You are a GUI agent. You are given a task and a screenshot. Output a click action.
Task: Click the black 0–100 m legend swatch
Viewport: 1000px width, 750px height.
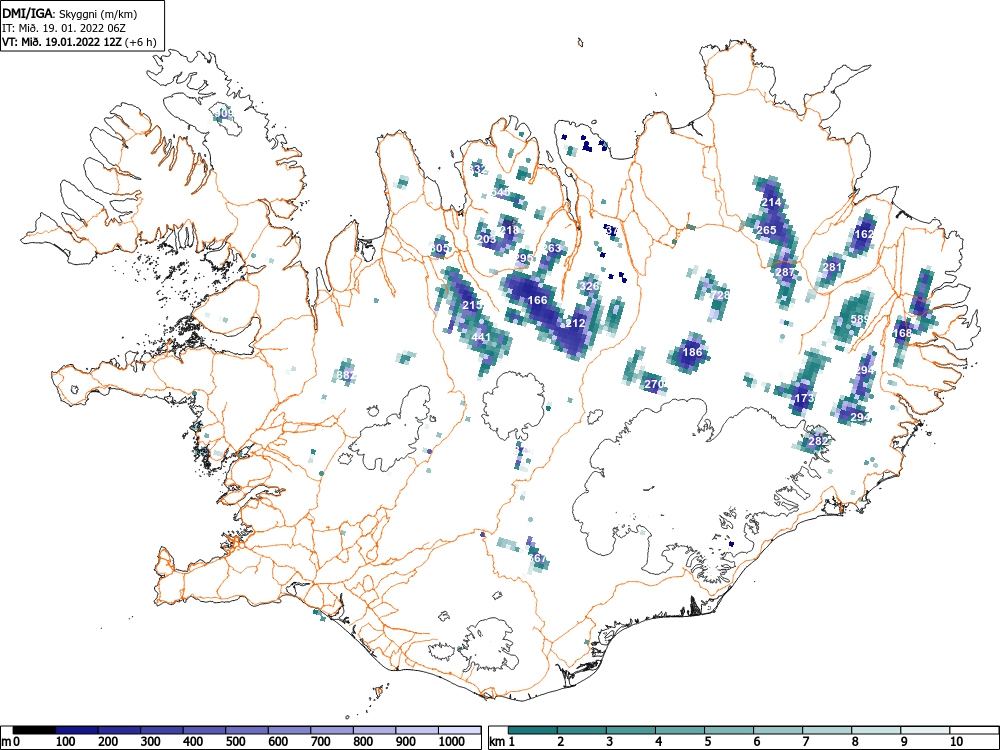(x=34, y=730)
